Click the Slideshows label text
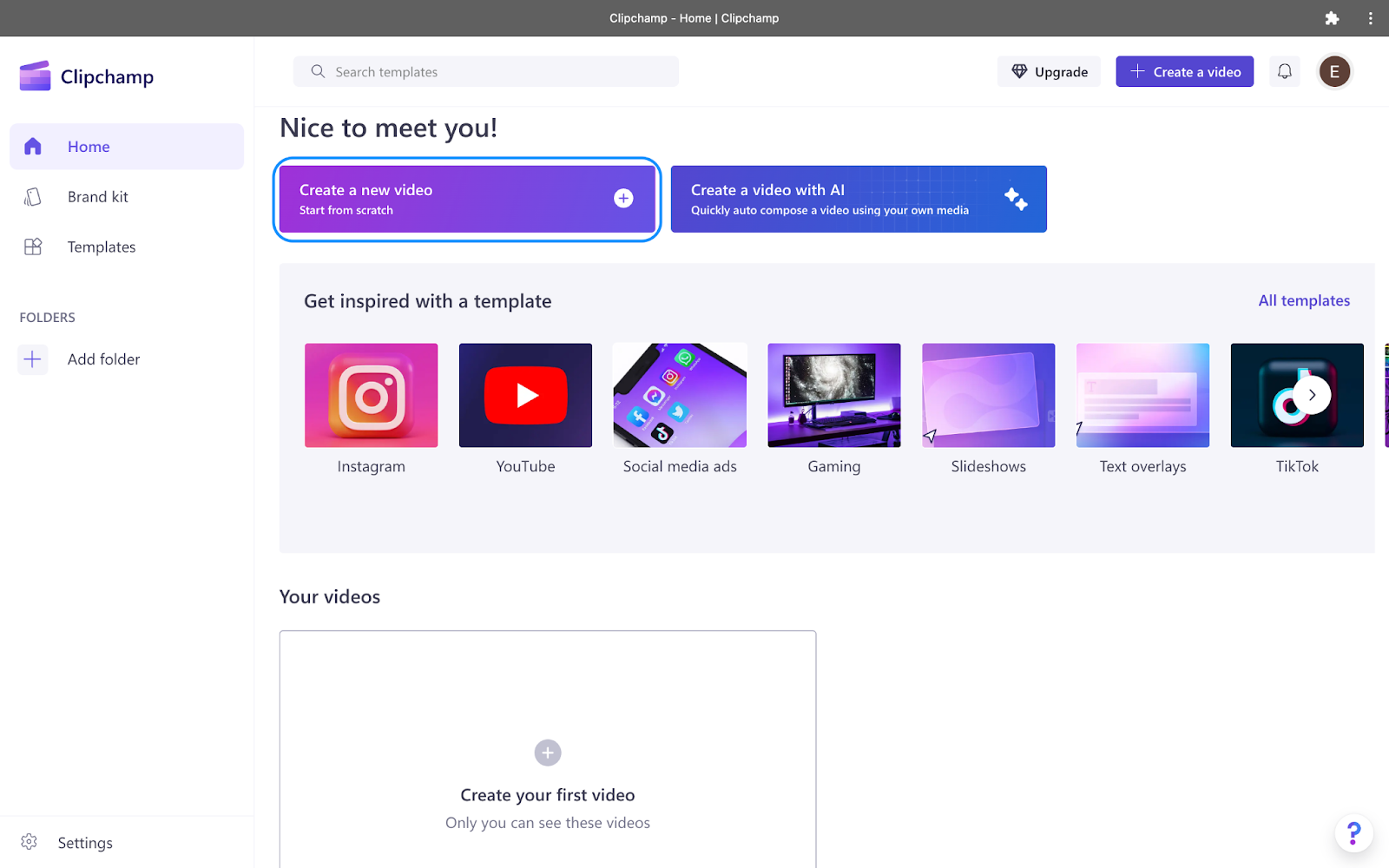Screen dimensions: 1389x868 tap(989, 466)
